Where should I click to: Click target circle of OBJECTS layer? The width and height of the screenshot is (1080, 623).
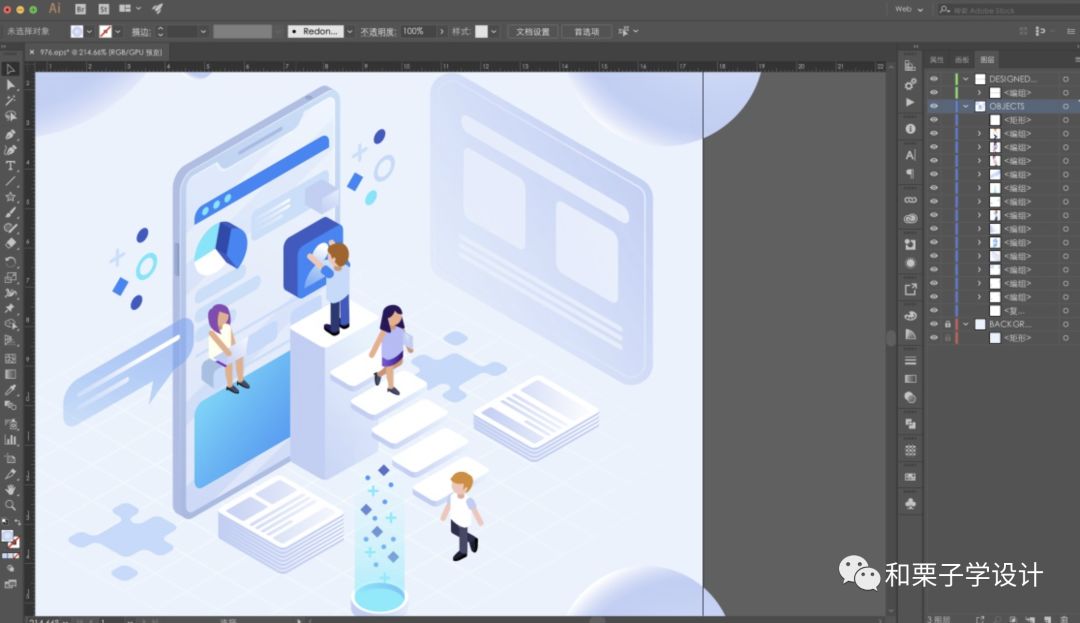(1065, 106)
